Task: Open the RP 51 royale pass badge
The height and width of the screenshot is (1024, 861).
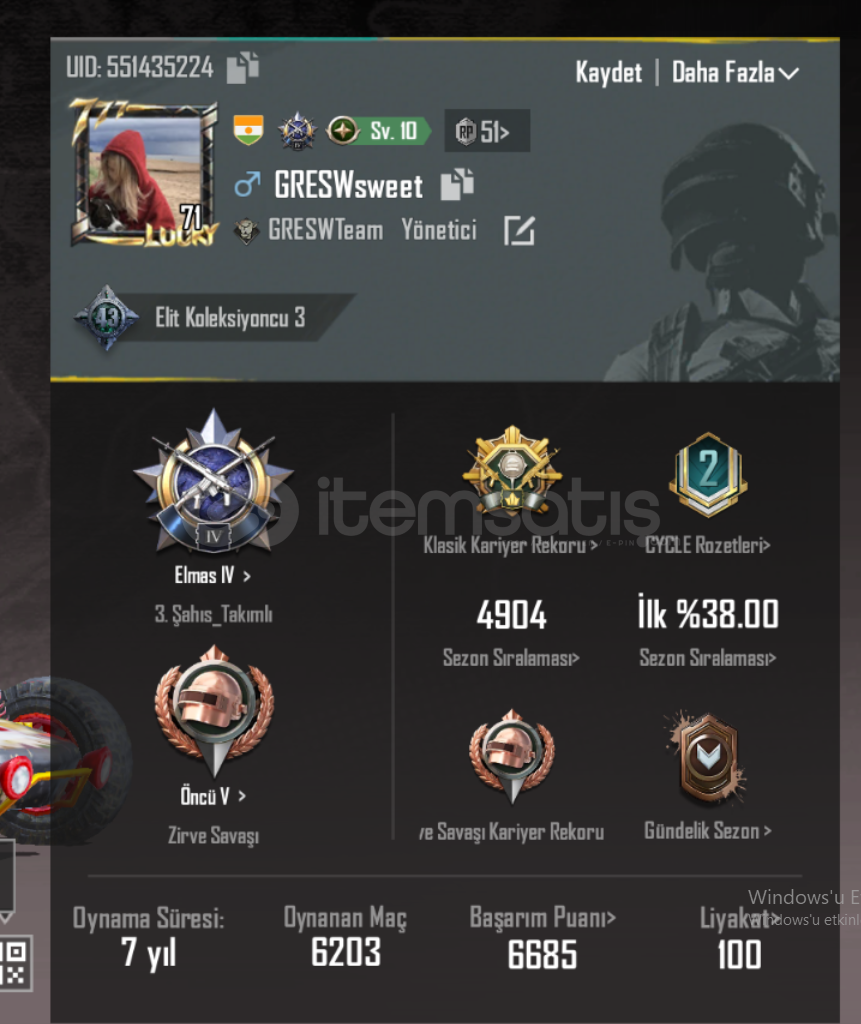Action: [x=487, y=131]
